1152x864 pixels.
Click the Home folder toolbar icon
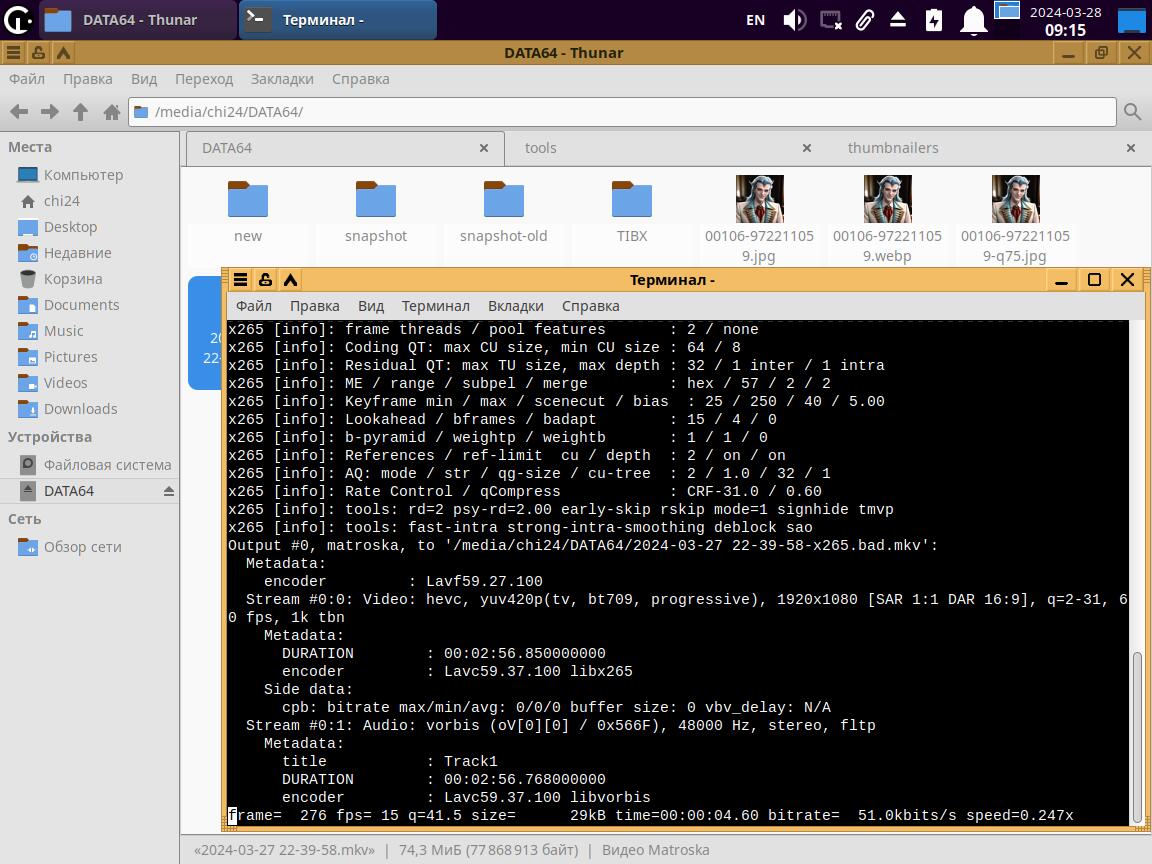point(112,112)
